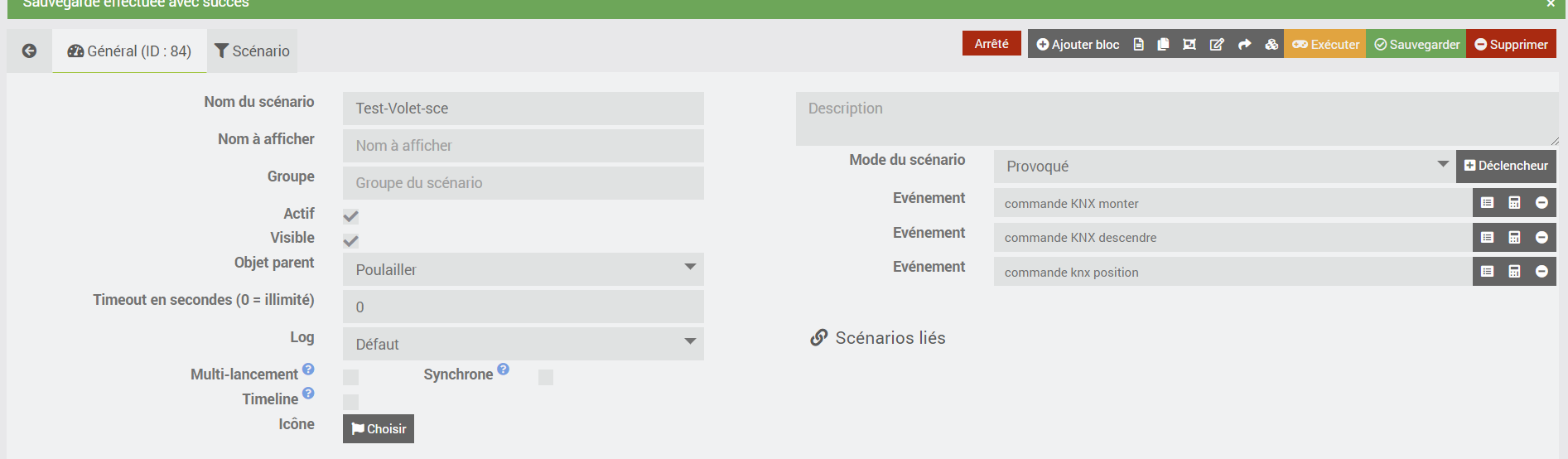
Task: Click the duplicate scenario copy icon
Action: 1163,45
